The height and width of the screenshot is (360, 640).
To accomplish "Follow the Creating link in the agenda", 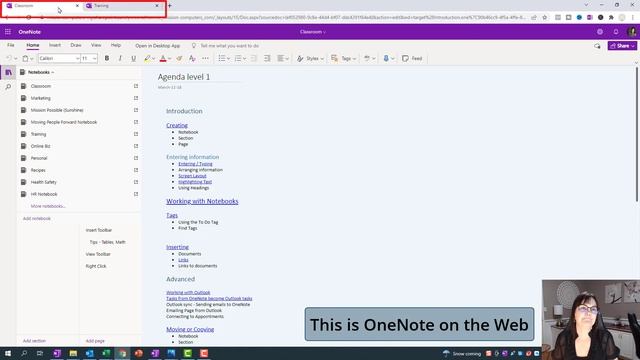I will [x=177, y=125].
